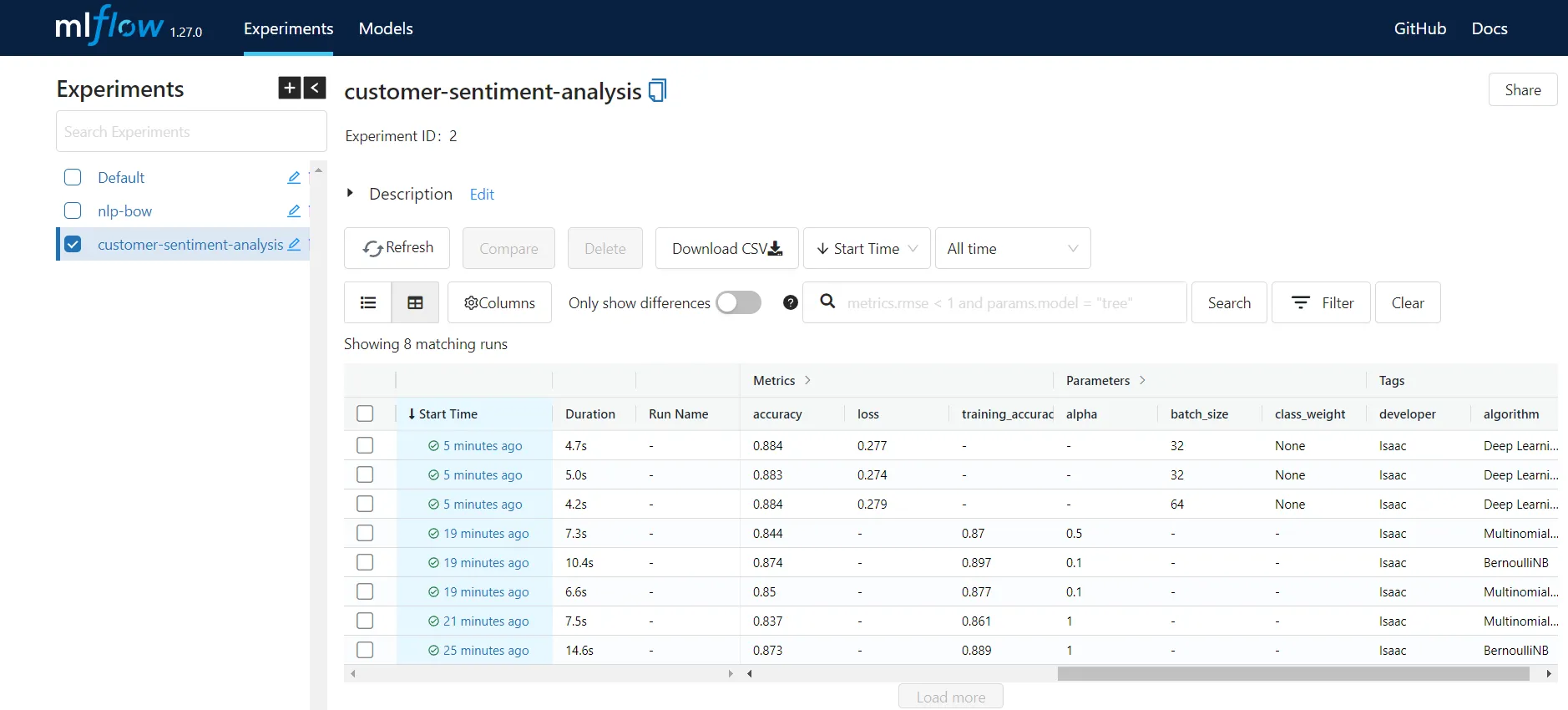1568x710 pixels.
Task: Rename the Default experiment via the pencil icon
Action: tap(294, 178)
